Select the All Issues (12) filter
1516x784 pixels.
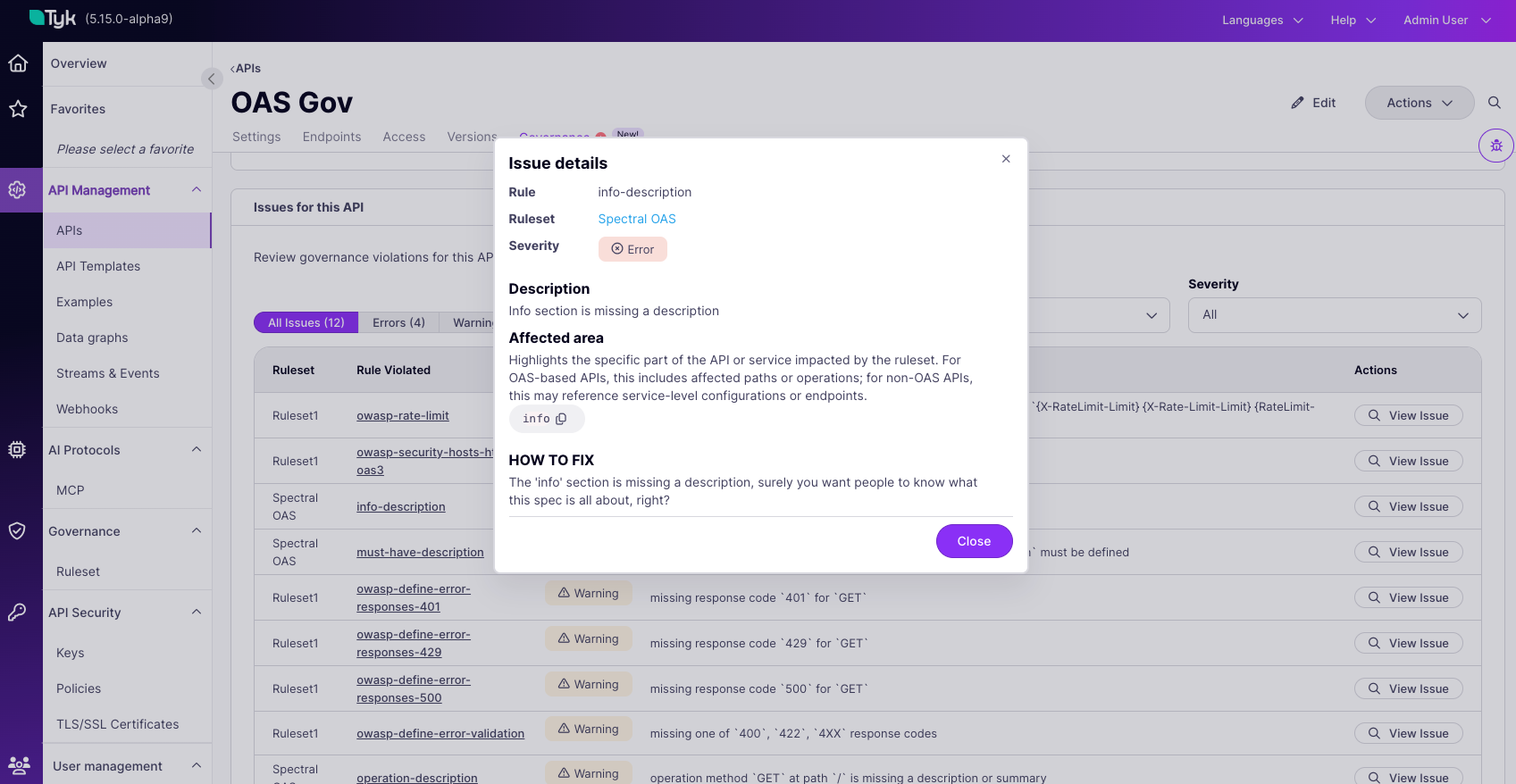(x=306, y=322)
